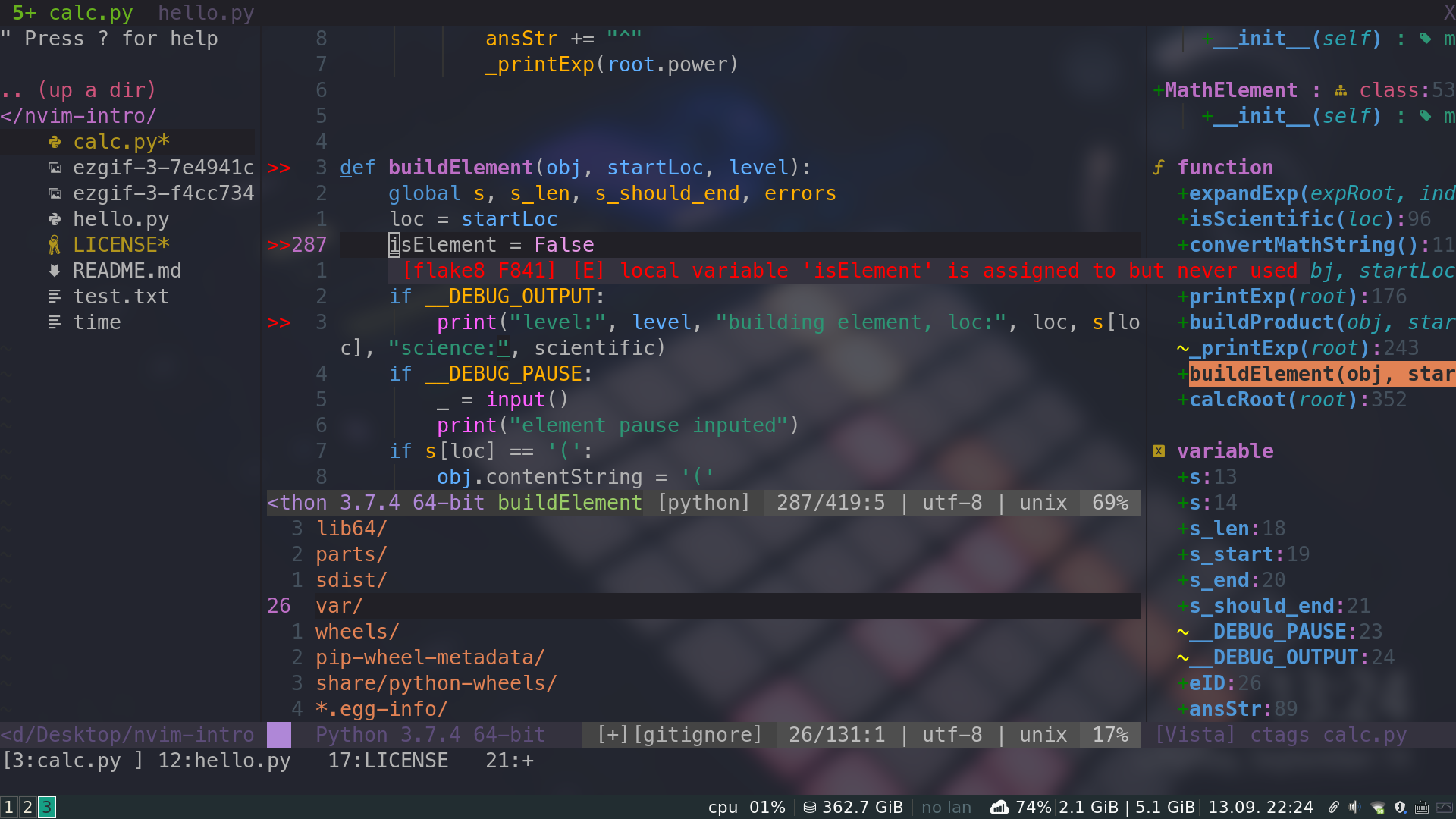Click the pip-wheel-metadata/ line
1456x819 pixels.
[431, 657]
